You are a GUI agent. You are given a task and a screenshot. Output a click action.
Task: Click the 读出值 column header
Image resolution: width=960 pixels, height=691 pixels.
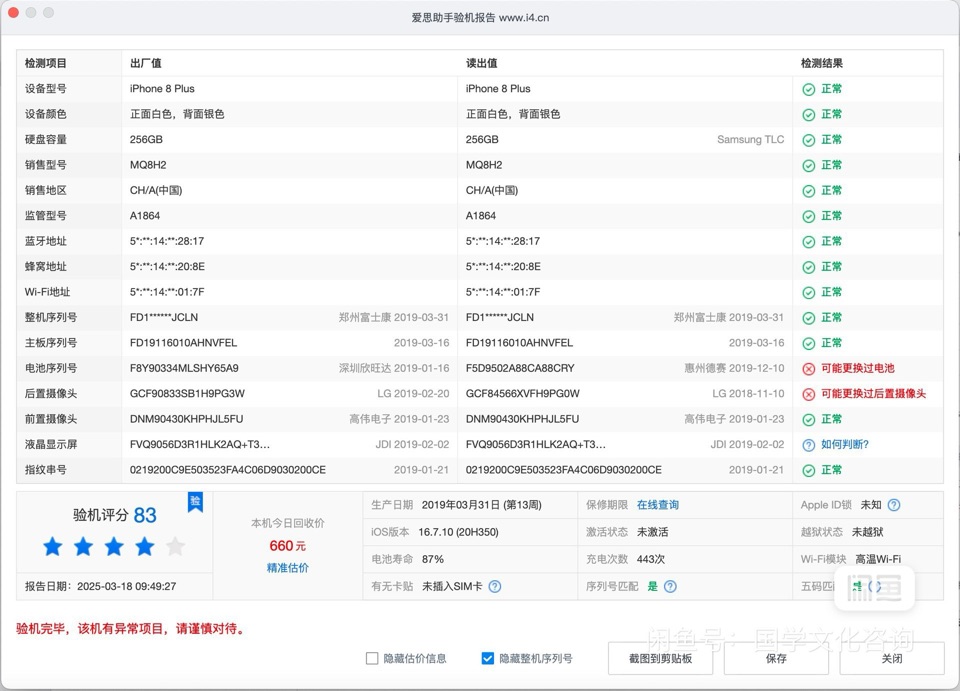pyautogui.click(x=482, y=63)
